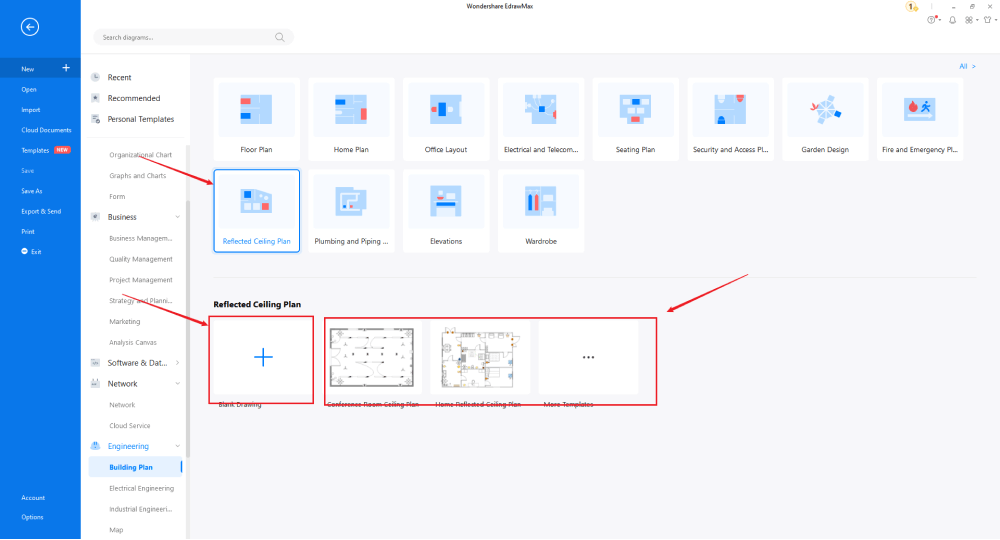Screen dimensions: 1000x540
Task: Expand the Software & Database chevron
Action: click(177, 363)
